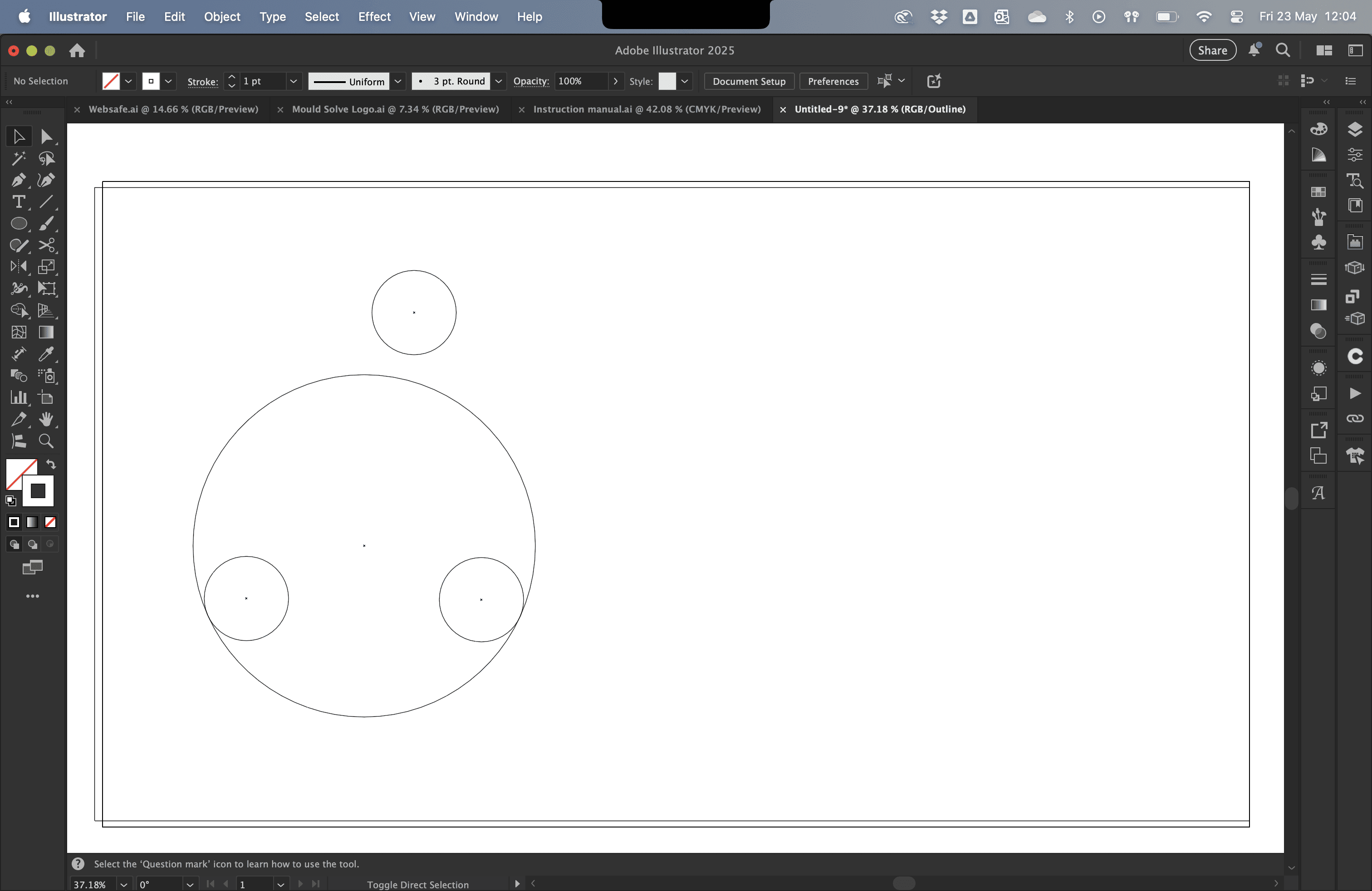The image size is (1372, 891).
Task: Open the stroke weight dropdown
Action: (294, 81)
